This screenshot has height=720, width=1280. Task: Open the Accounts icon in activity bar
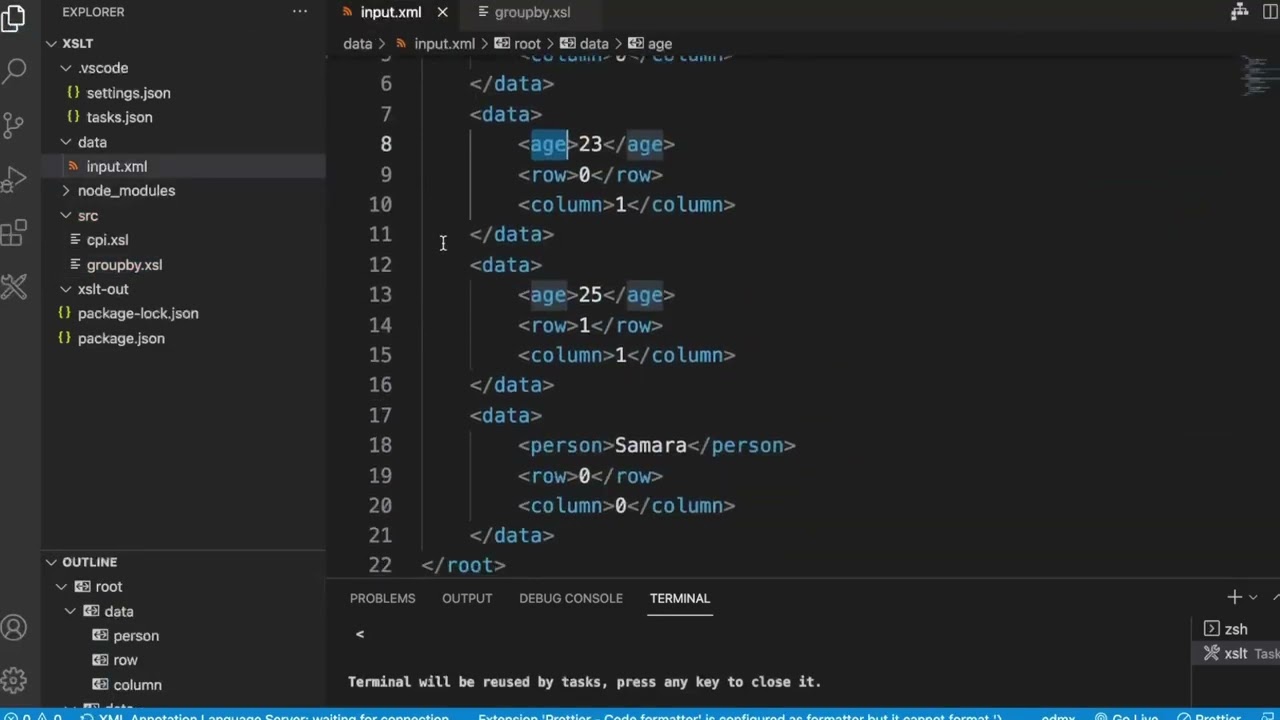click(x=14, y=628)
